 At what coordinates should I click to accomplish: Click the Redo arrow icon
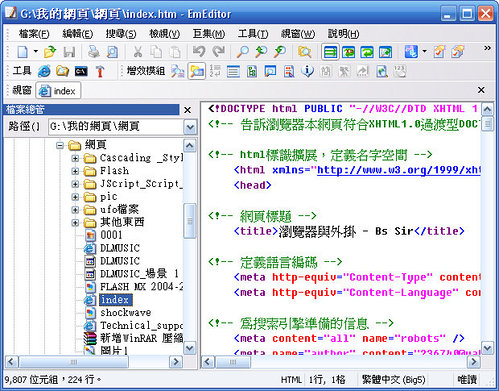tap(218, 52)
